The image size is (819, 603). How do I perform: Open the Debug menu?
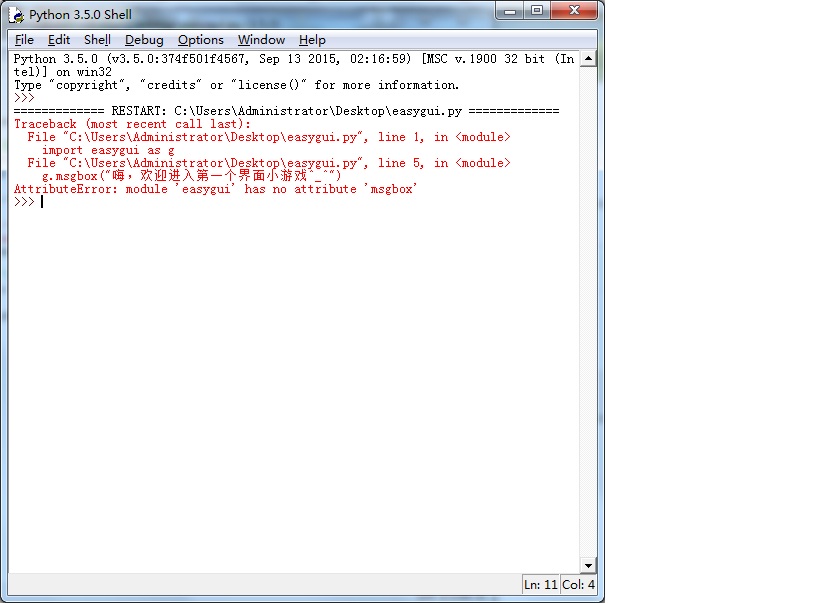144,40
